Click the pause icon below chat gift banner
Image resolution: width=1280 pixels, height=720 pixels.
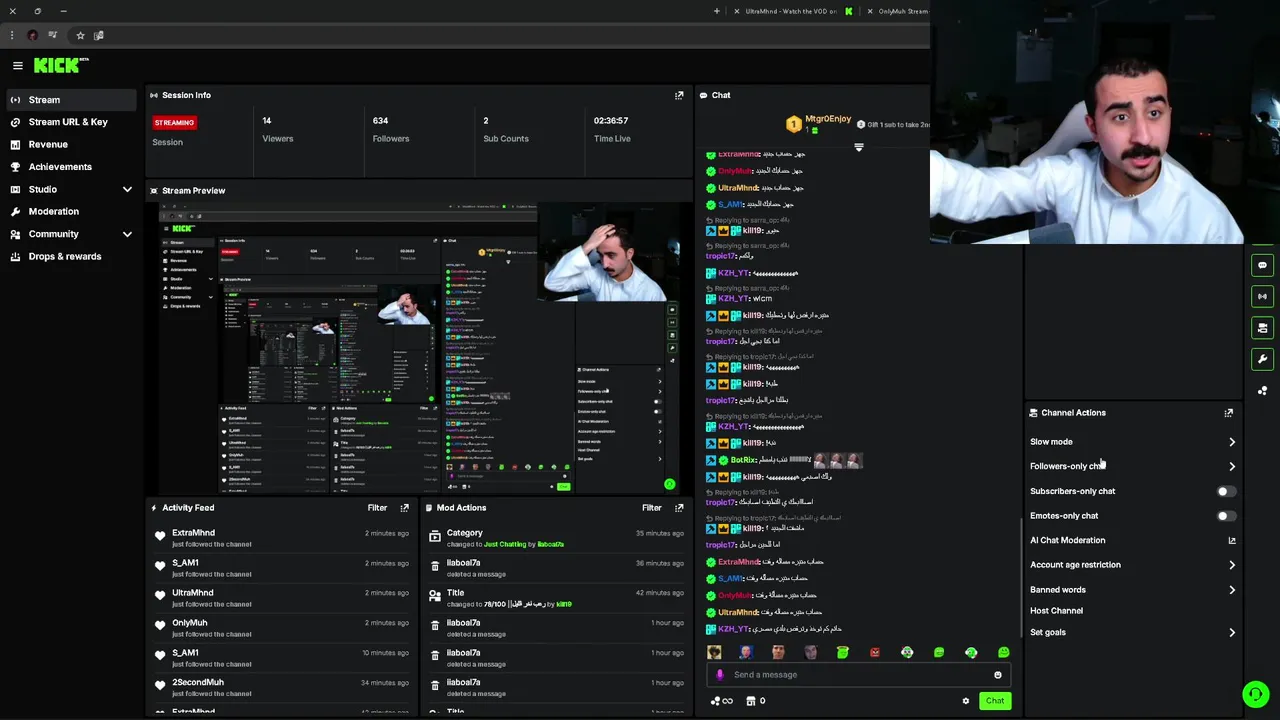[x=858, y=148]
